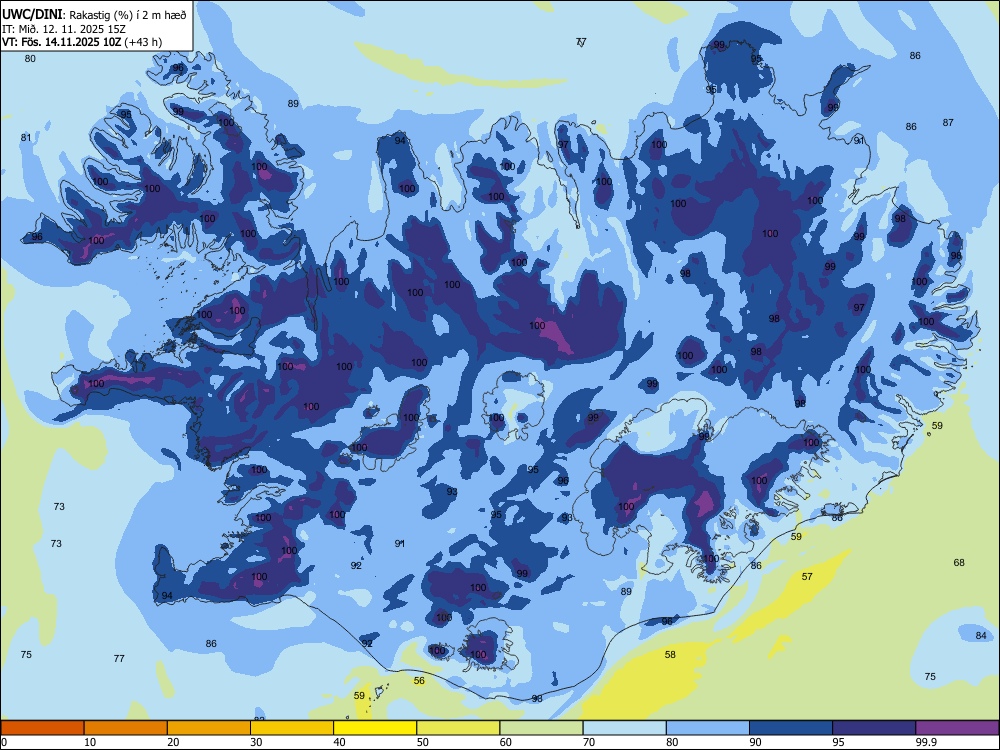Select the golden 30–40 legend swatch
This screenshot has height=750, width=1000.
click(x=292, y=728)
